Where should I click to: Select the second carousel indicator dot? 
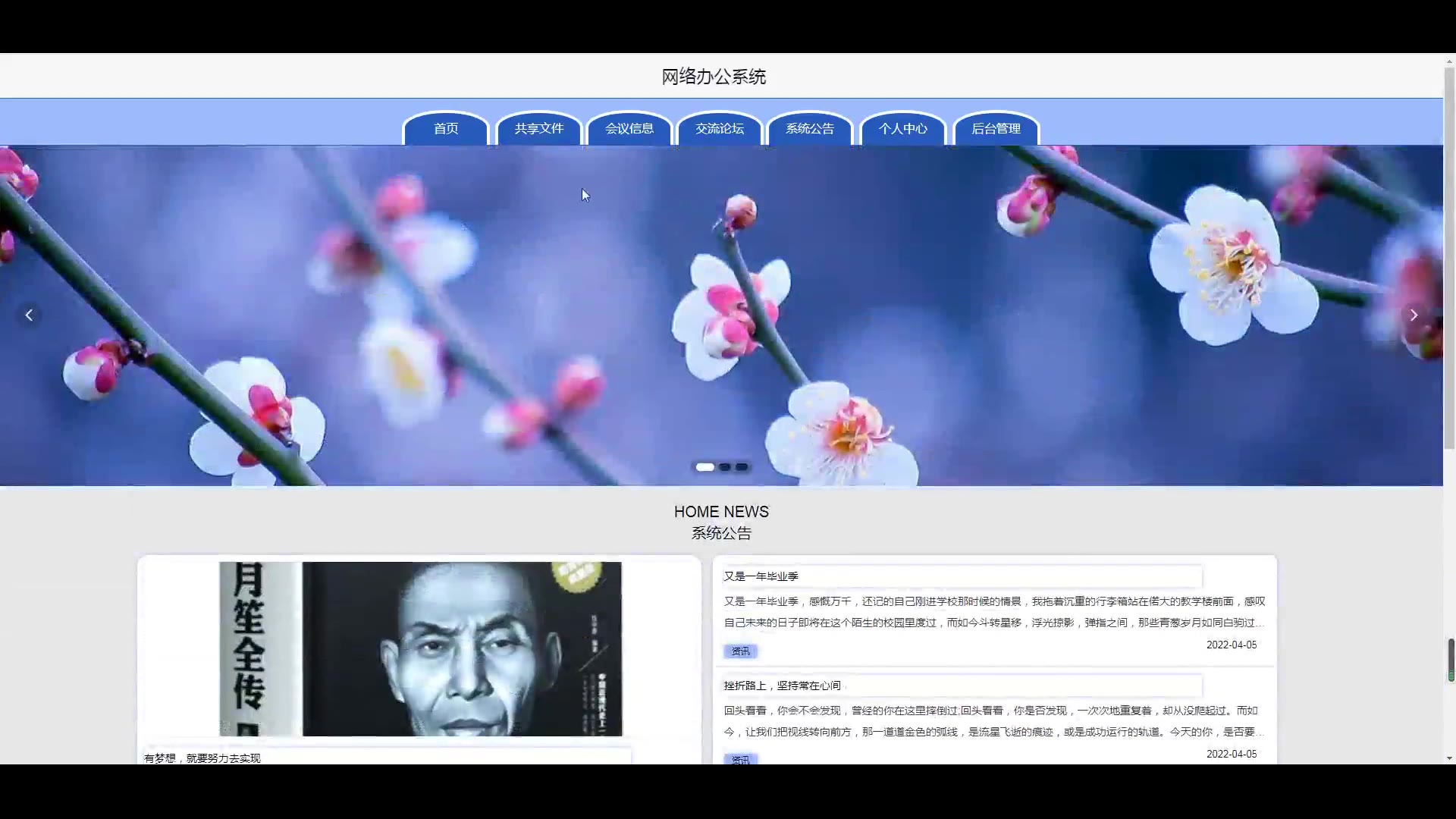pos(725,467)
